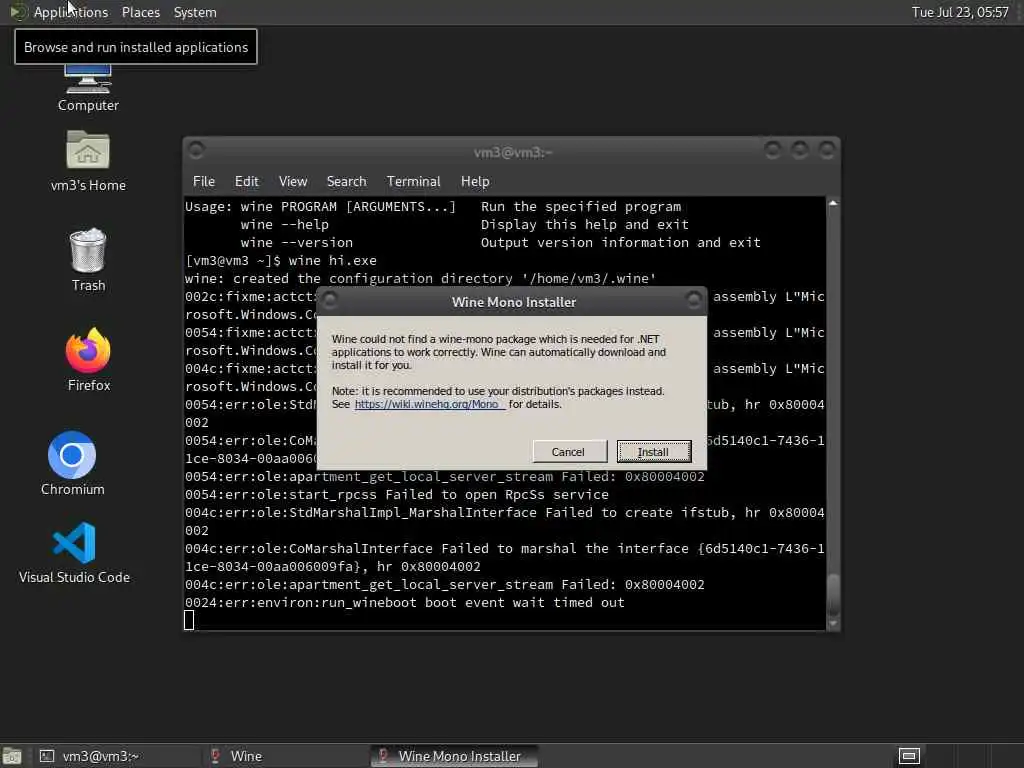Open the terminal Edit menu
Viewport: 1024px width, 768px height.
click(x=246, y=182)
